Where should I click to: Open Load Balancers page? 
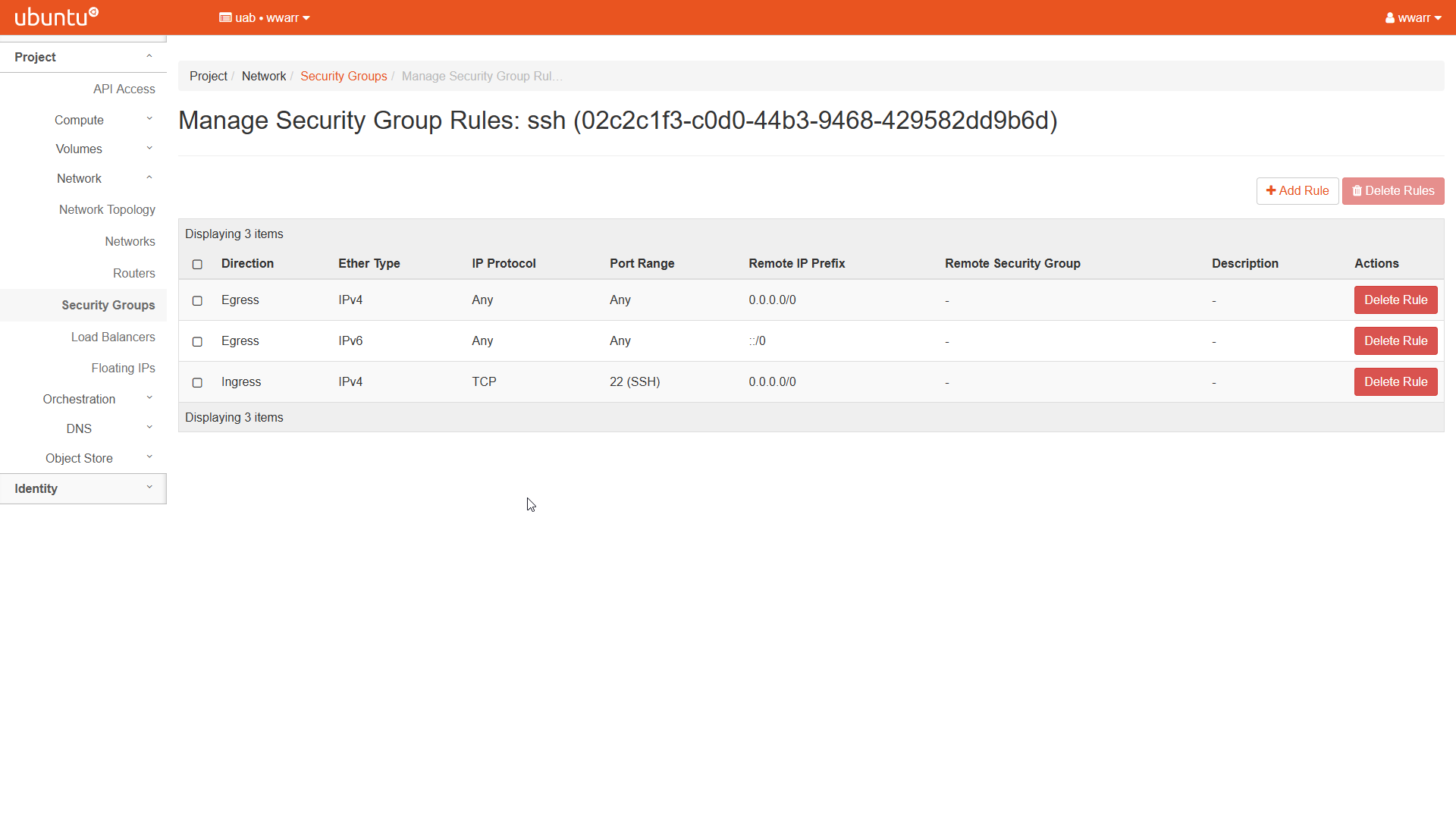113,337
